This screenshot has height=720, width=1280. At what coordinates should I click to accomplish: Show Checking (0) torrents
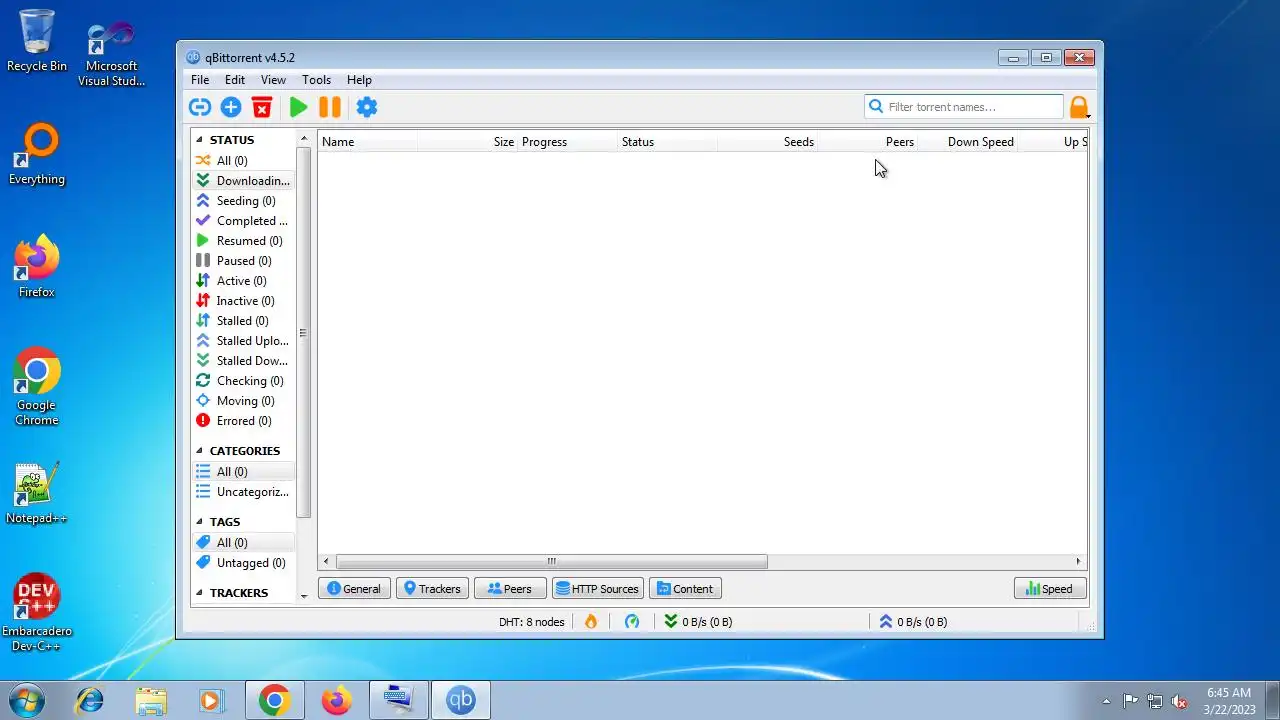(243, 380)
